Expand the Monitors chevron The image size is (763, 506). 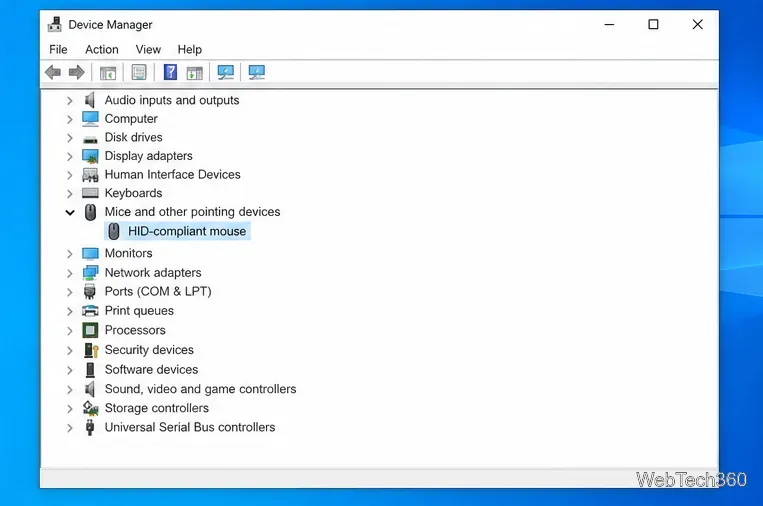coord(70,254)
